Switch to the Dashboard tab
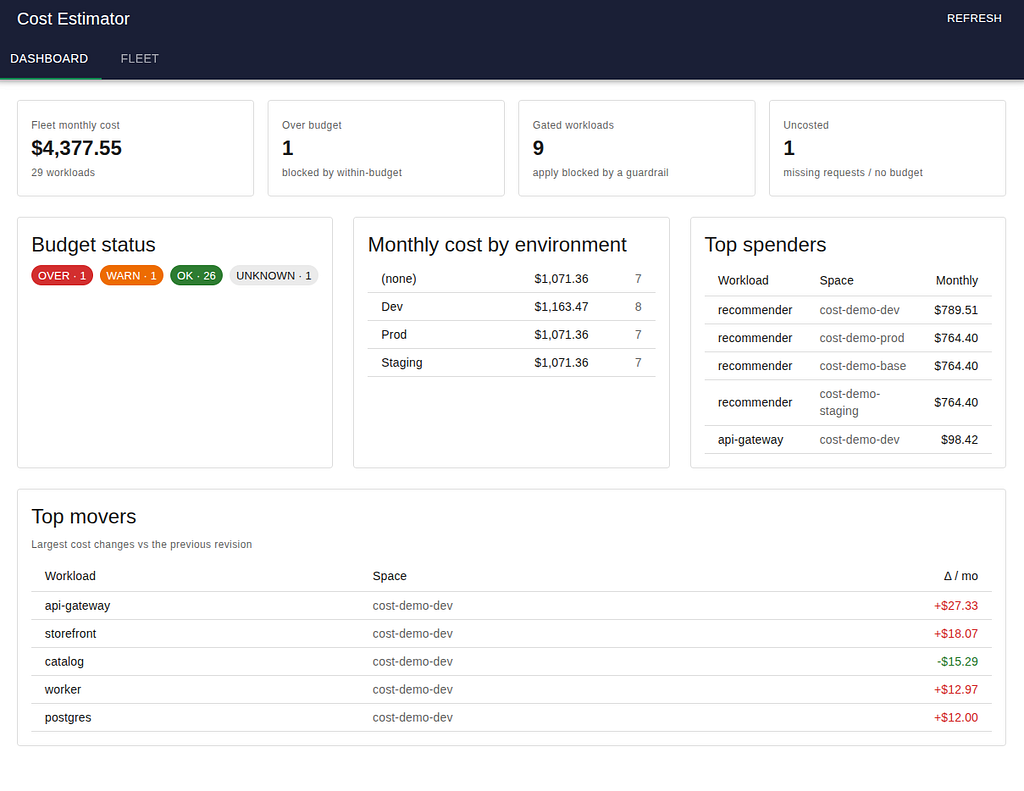The height and width of the screenshot is (791, 1024). click(49, 59)
